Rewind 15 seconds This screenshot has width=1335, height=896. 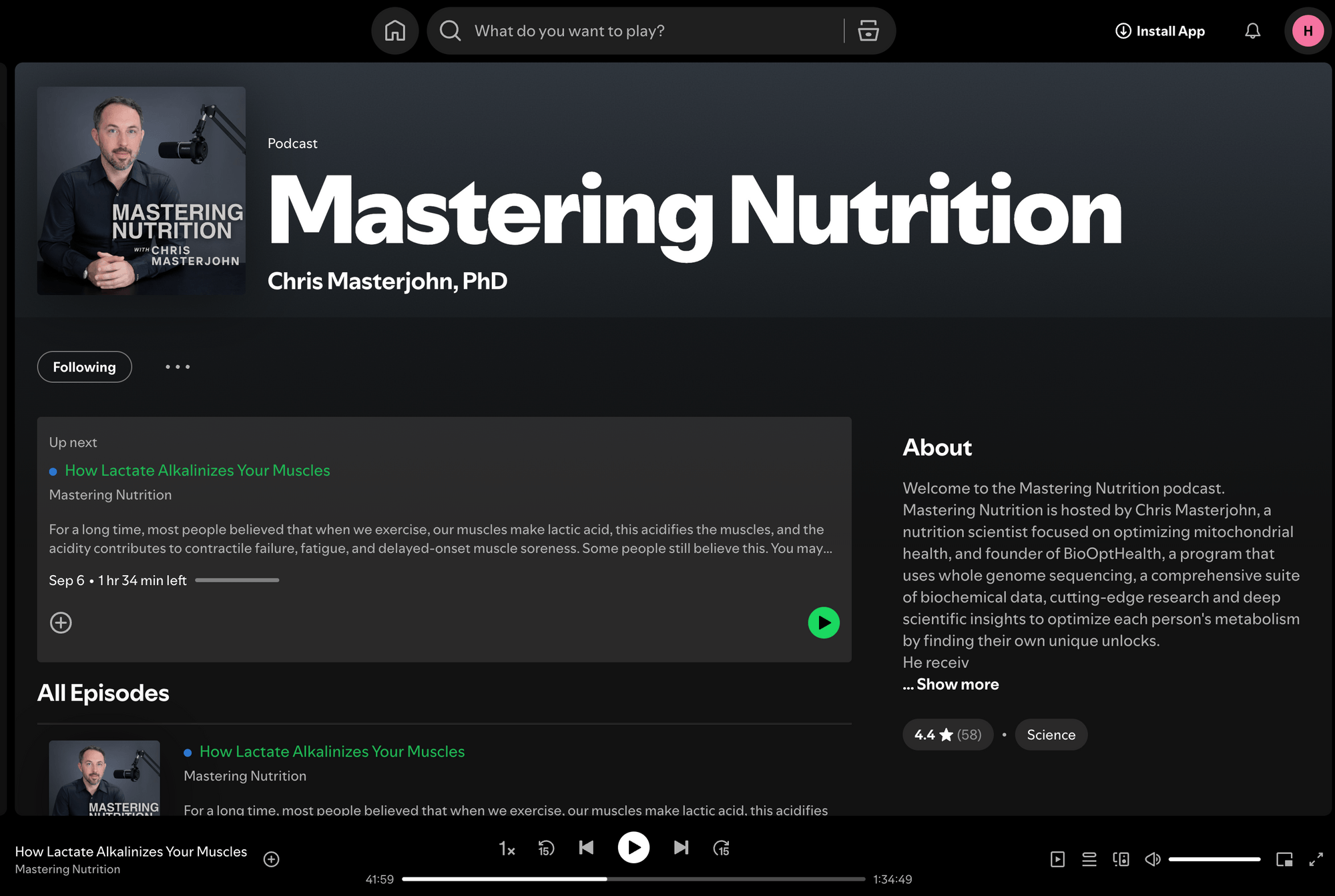click(546, 848)
